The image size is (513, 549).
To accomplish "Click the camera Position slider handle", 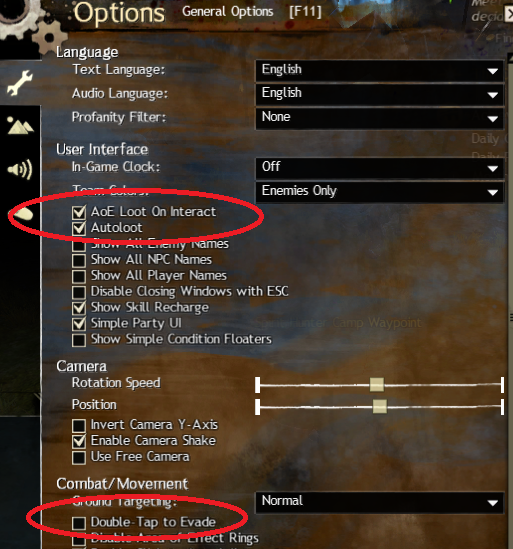I will (x=380, y=406).
